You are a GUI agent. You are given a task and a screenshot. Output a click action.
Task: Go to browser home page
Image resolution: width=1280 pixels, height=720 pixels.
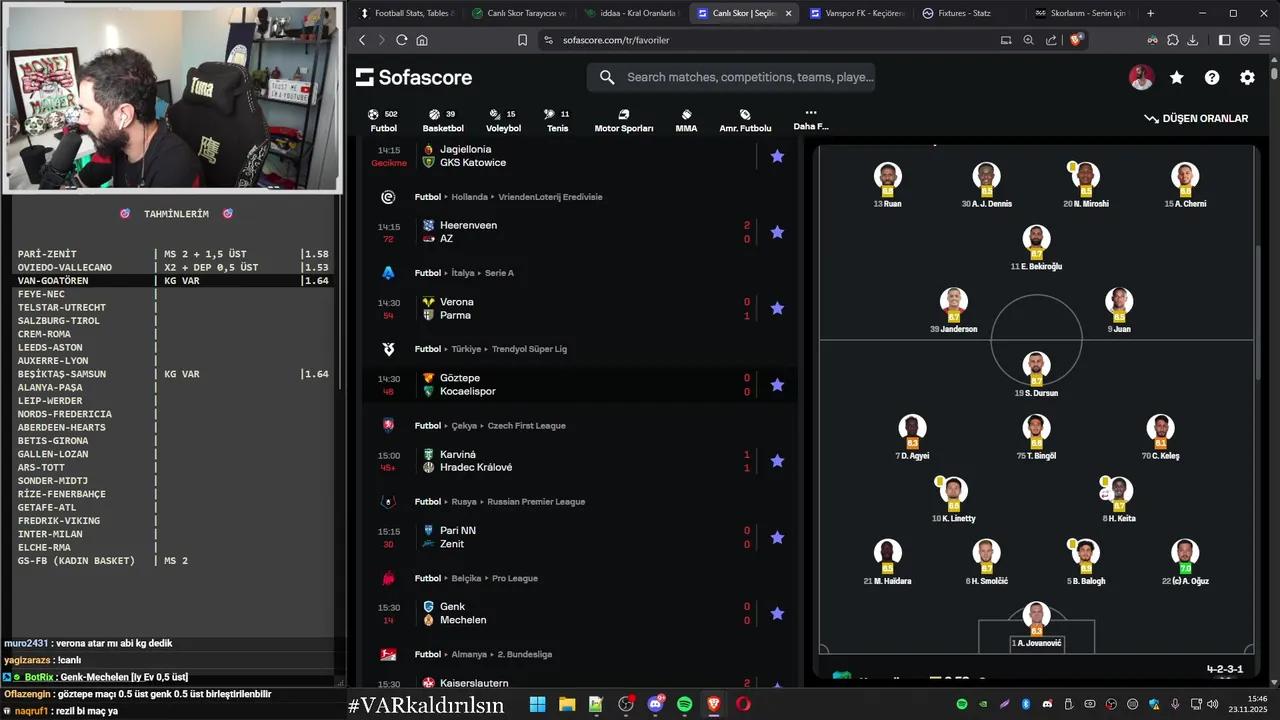tap(422, 40)
